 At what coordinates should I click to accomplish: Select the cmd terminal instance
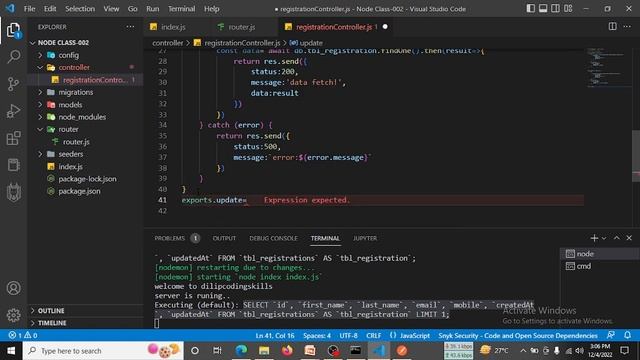pyautogui.click(x=600, y=266)
